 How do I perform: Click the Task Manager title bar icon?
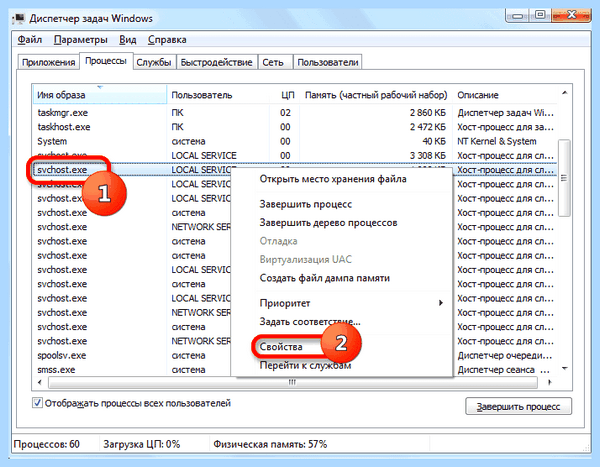(x=18, y=18)
